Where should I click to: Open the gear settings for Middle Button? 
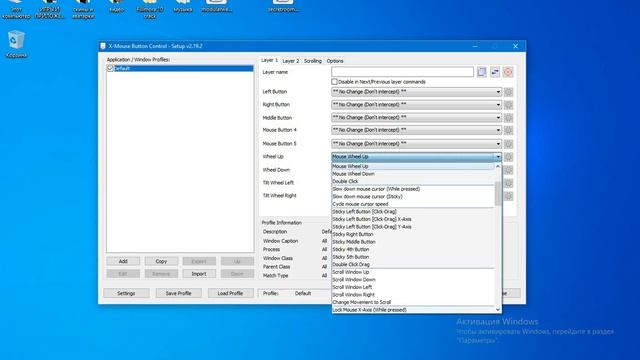508,118
